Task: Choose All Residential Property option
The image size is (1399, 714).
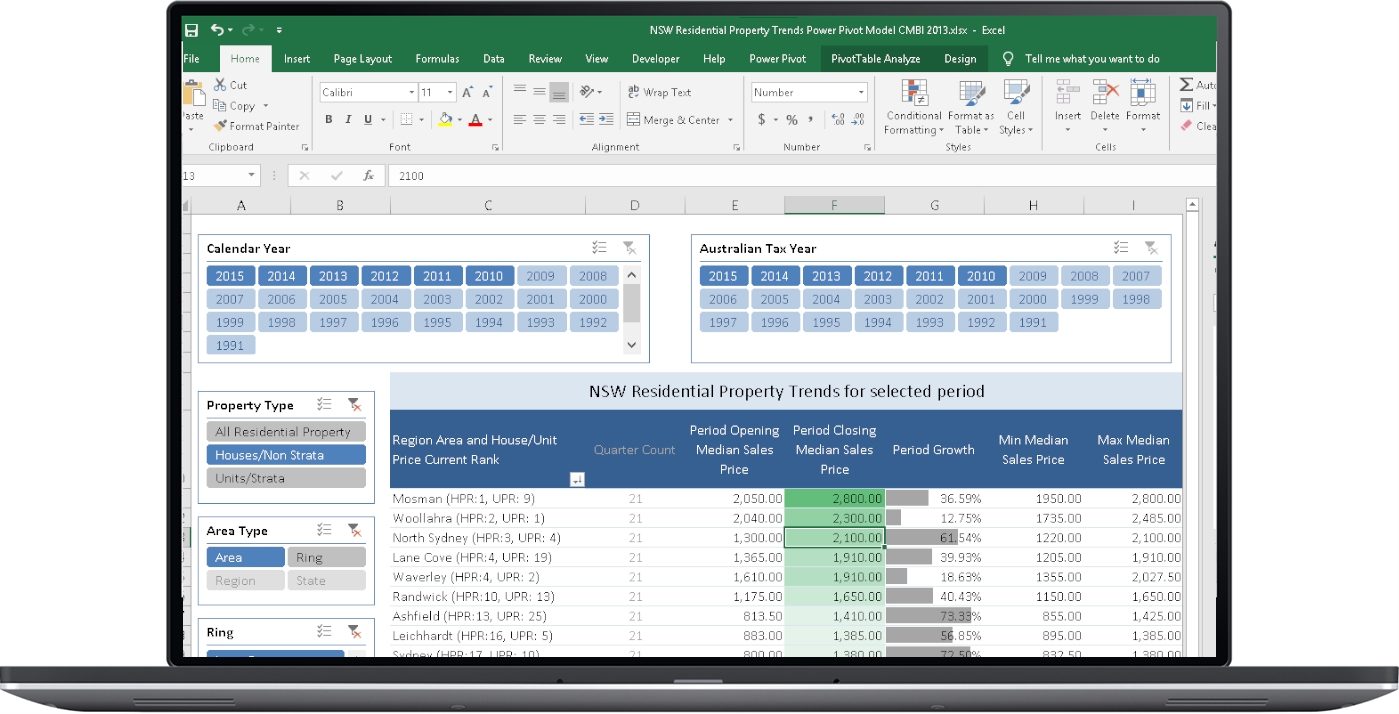Action: tap(286, 432)
